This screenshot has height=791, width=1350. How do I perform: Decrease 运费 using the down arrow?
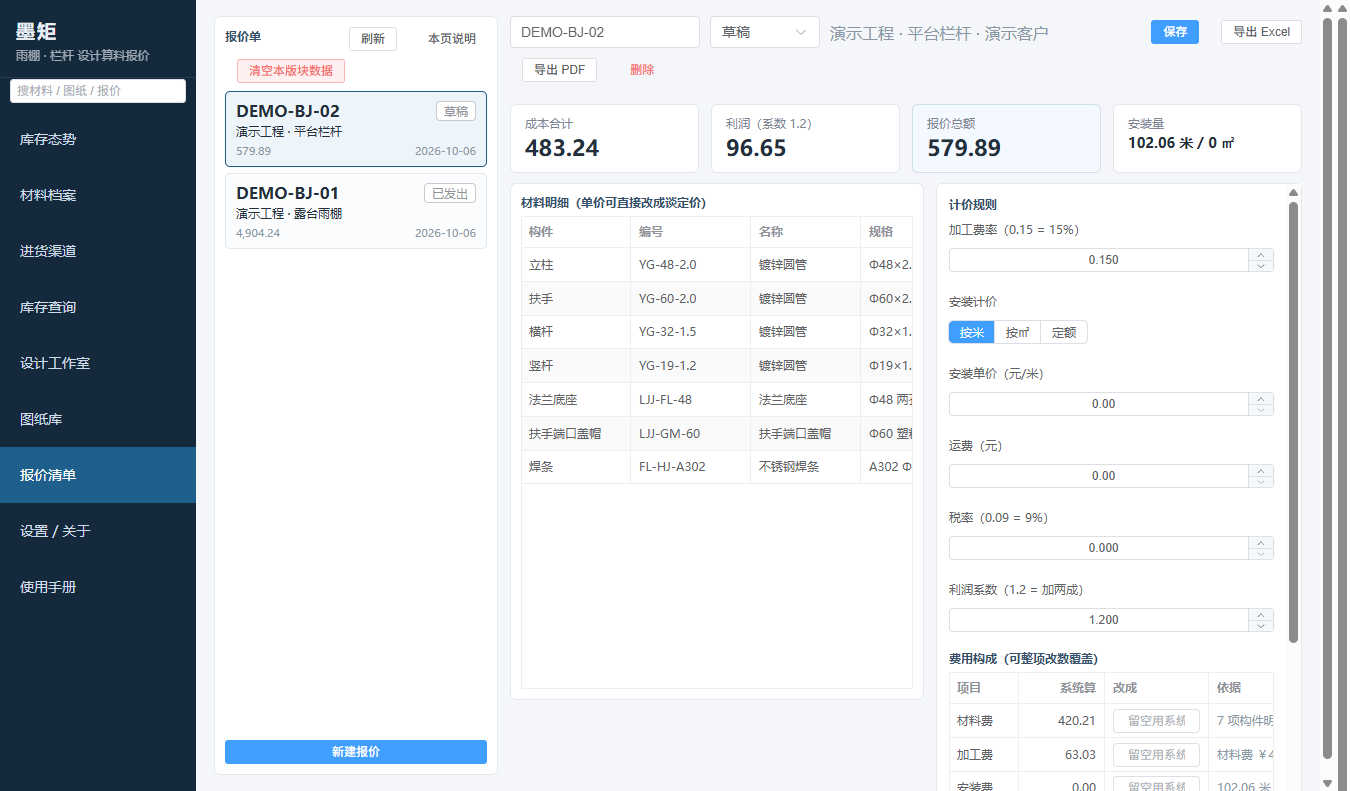[x=1261, y=481]
